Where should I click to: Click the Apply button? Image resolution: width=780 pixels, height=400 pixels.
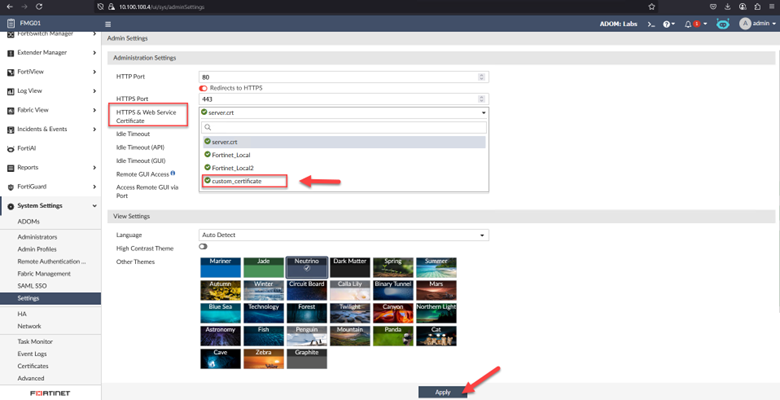click(x=443, y=392)
